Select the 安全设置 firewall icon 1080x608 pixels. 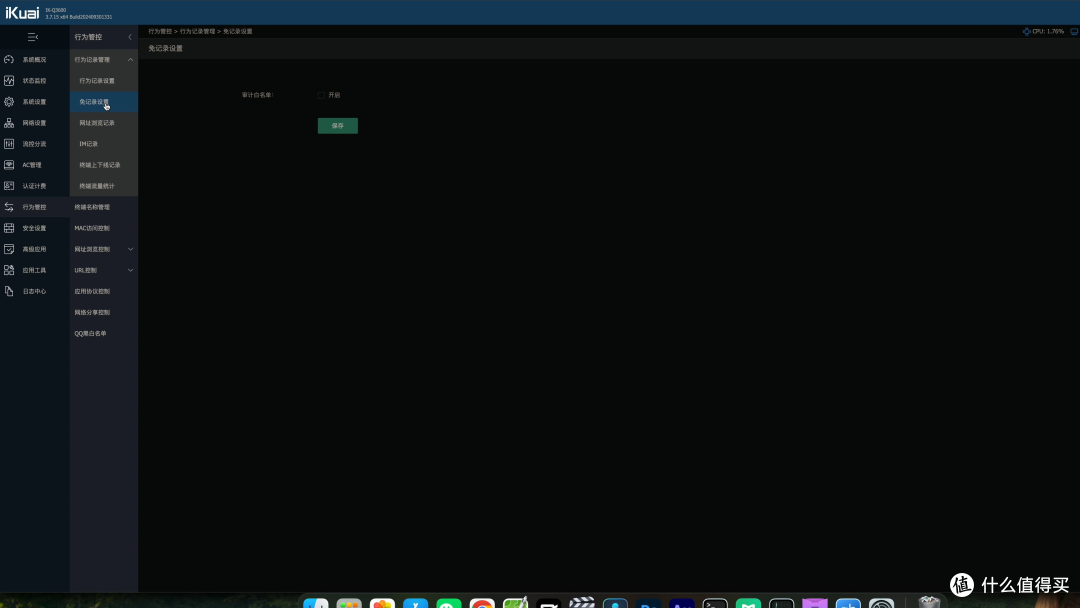click(9, 228)
